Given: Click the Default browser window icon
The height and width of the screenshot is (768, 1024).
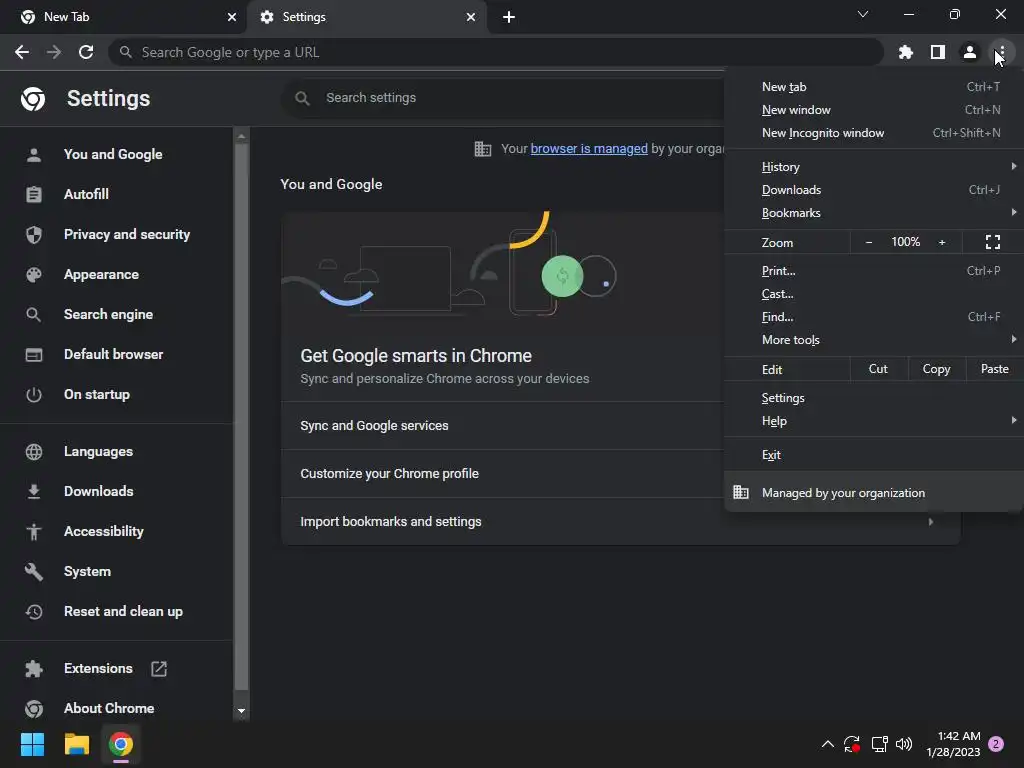Looking at the screenshot, I should coord(33,355).
